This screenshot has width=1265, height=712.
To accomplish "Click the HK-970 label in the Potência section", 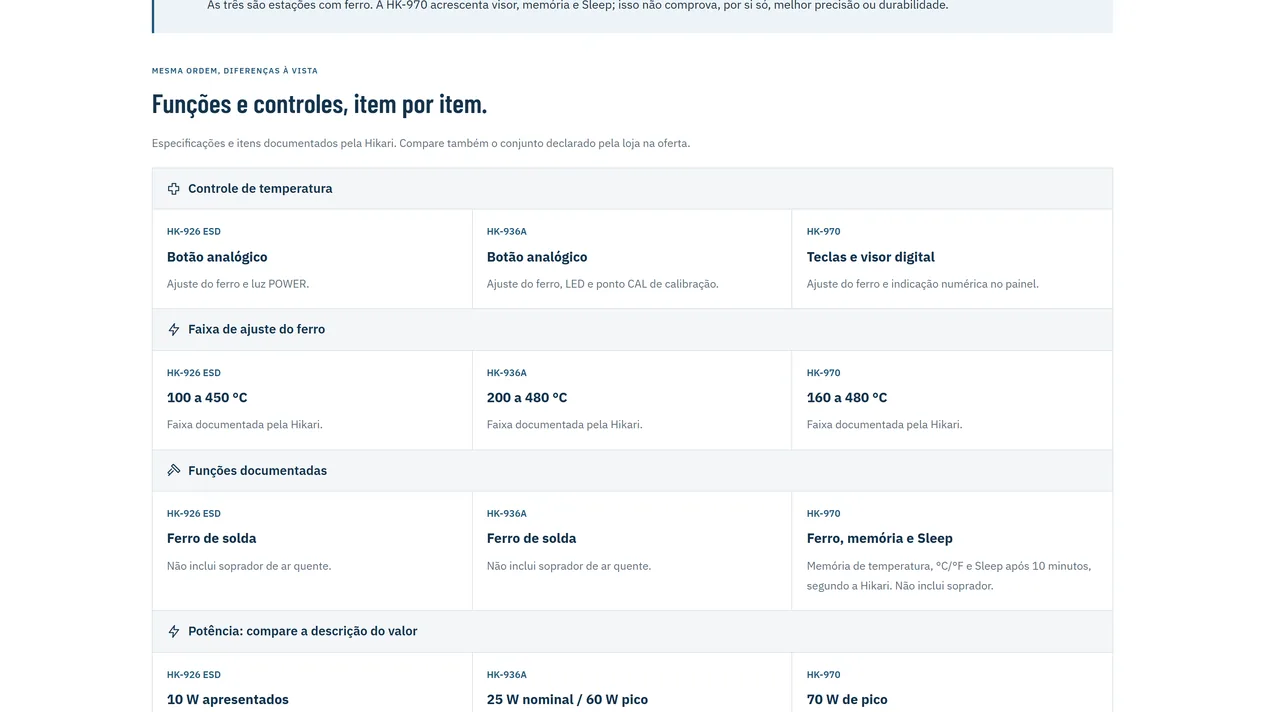I will point(824,675).
